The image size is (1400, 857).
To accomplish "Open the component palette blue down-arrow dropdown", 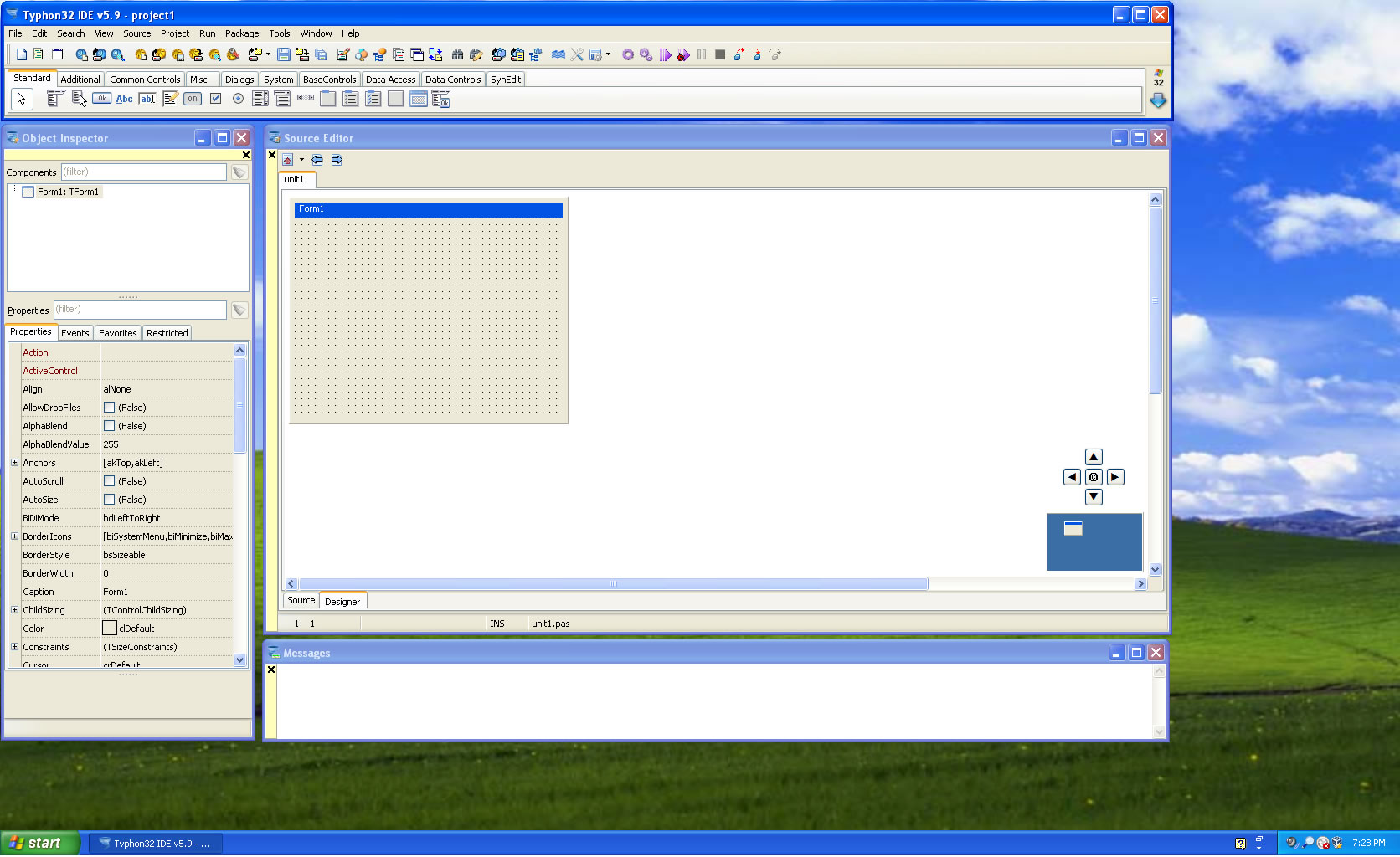I will pyautogui.click(x=1158, y=100).
